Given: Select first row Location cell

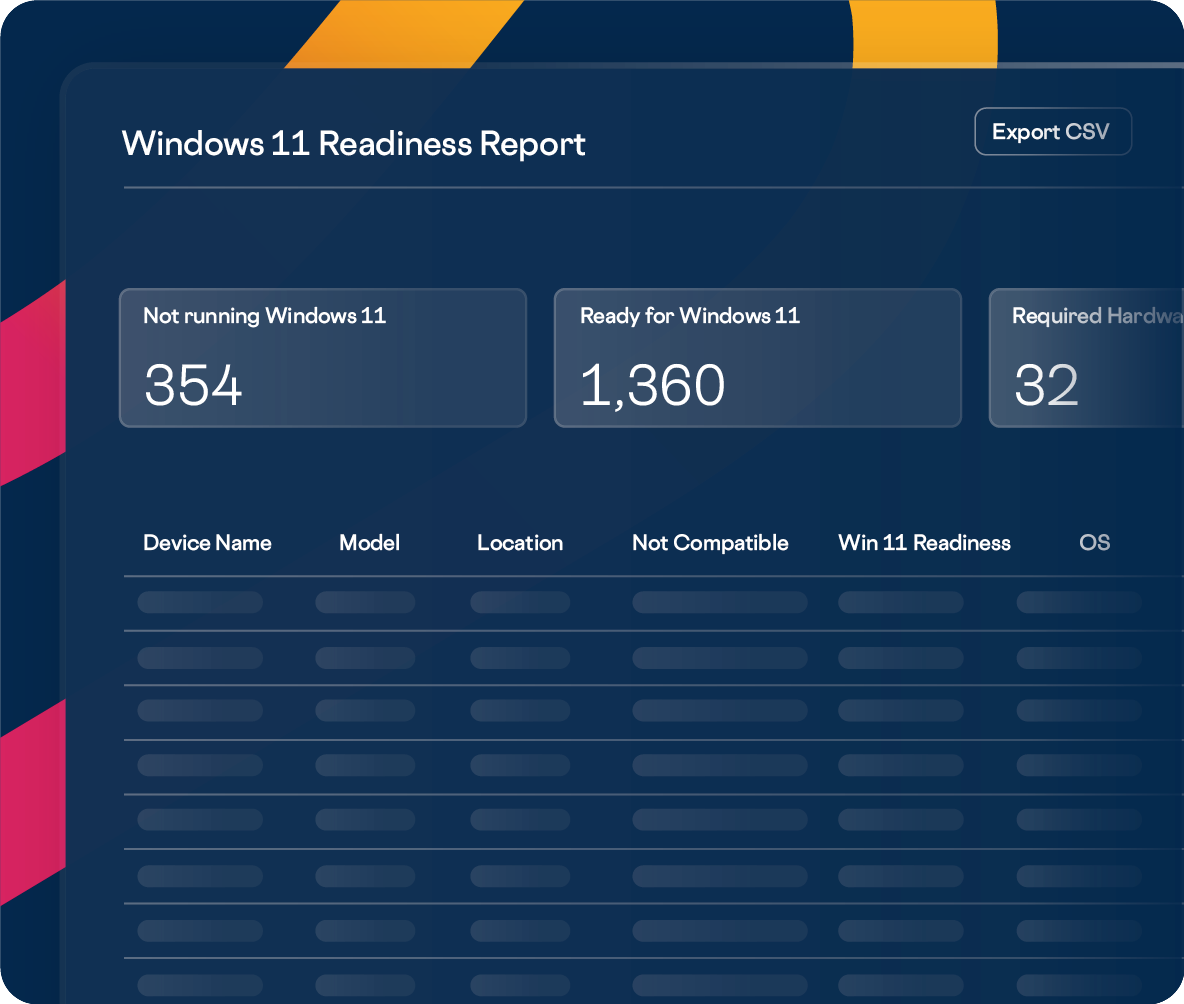Looking at the screenshot, I should click(x=520, y=602).
